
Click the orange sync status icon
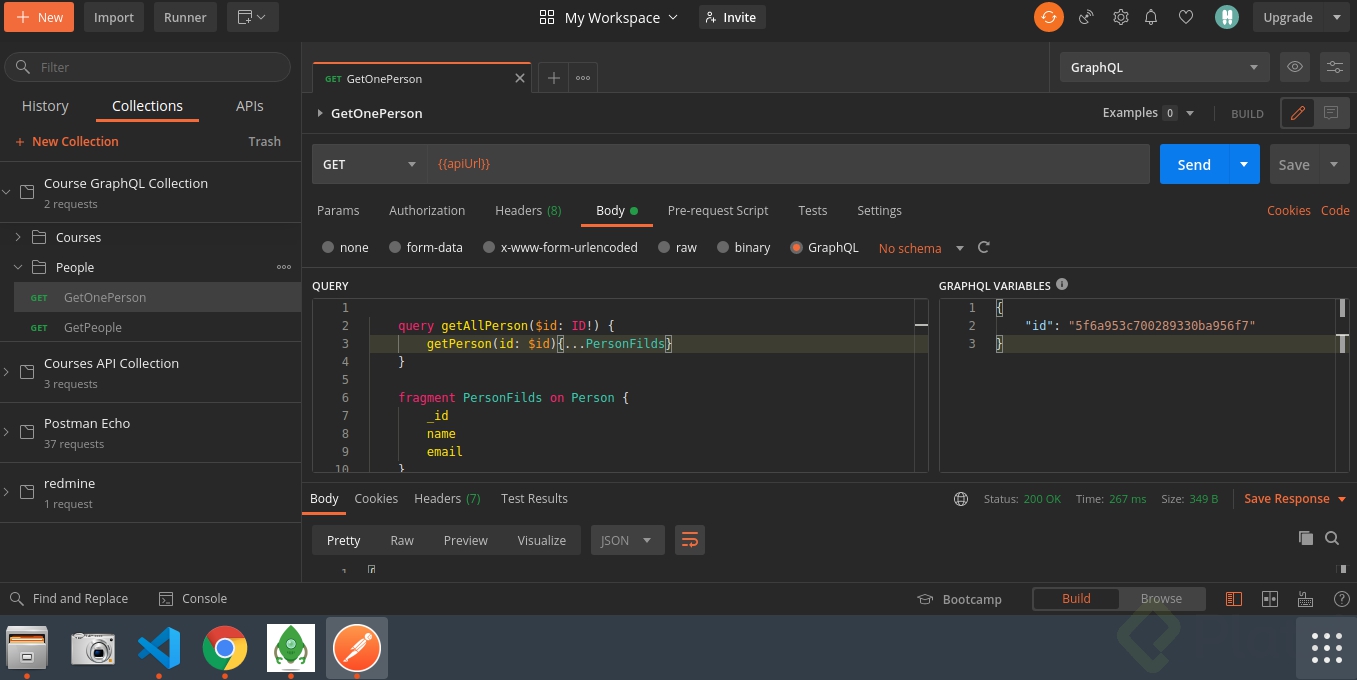[x=1048, y=17]
